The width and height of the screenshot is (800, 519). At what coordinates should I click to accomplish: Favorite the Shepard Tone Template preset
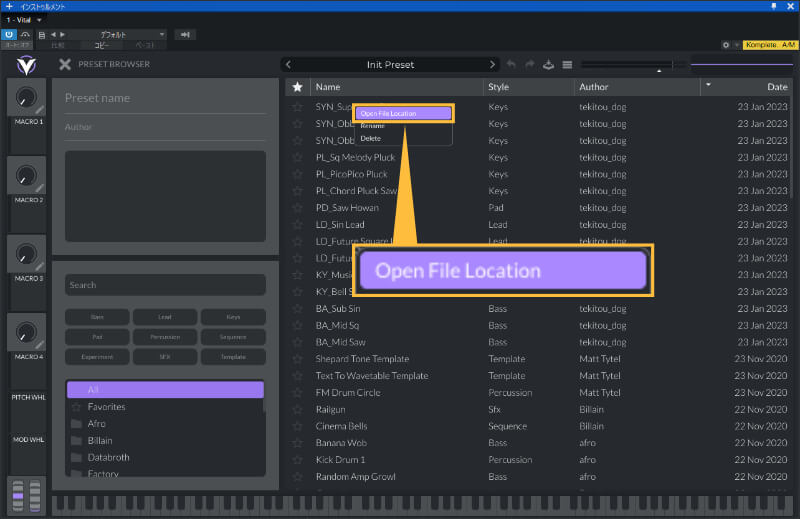click(297, 359)
